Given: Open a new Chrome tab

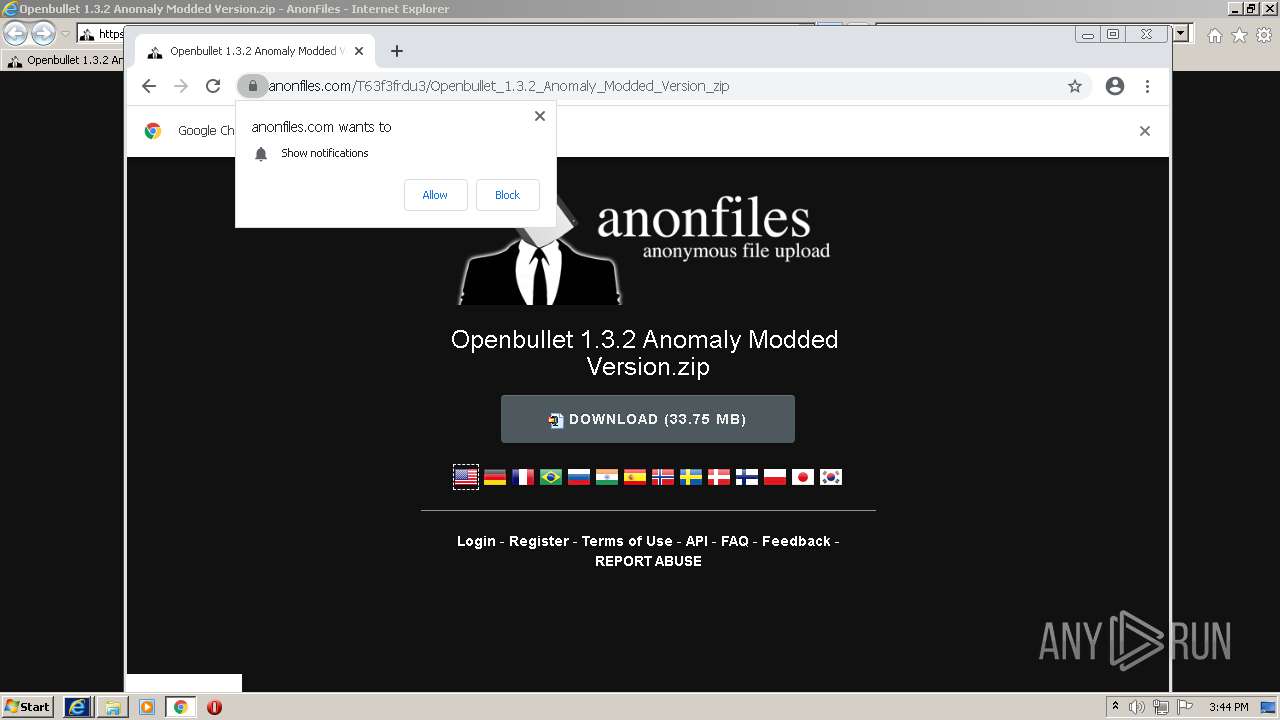Looking at the screenshot, I should (397, 51).
